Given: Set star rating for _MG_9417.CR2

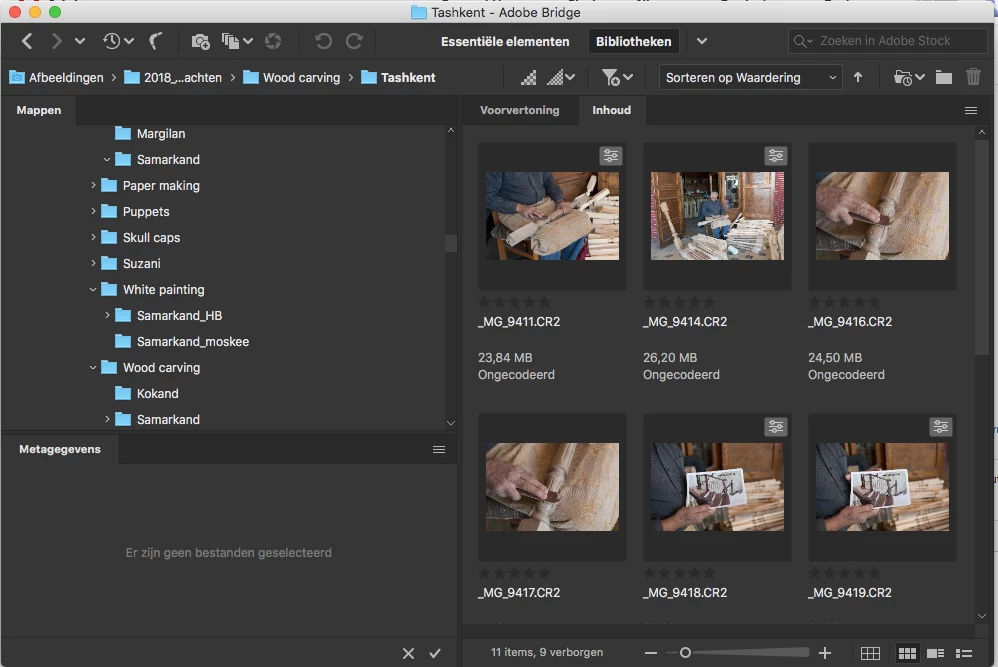Looking at the screenshot, I should 514,573.
